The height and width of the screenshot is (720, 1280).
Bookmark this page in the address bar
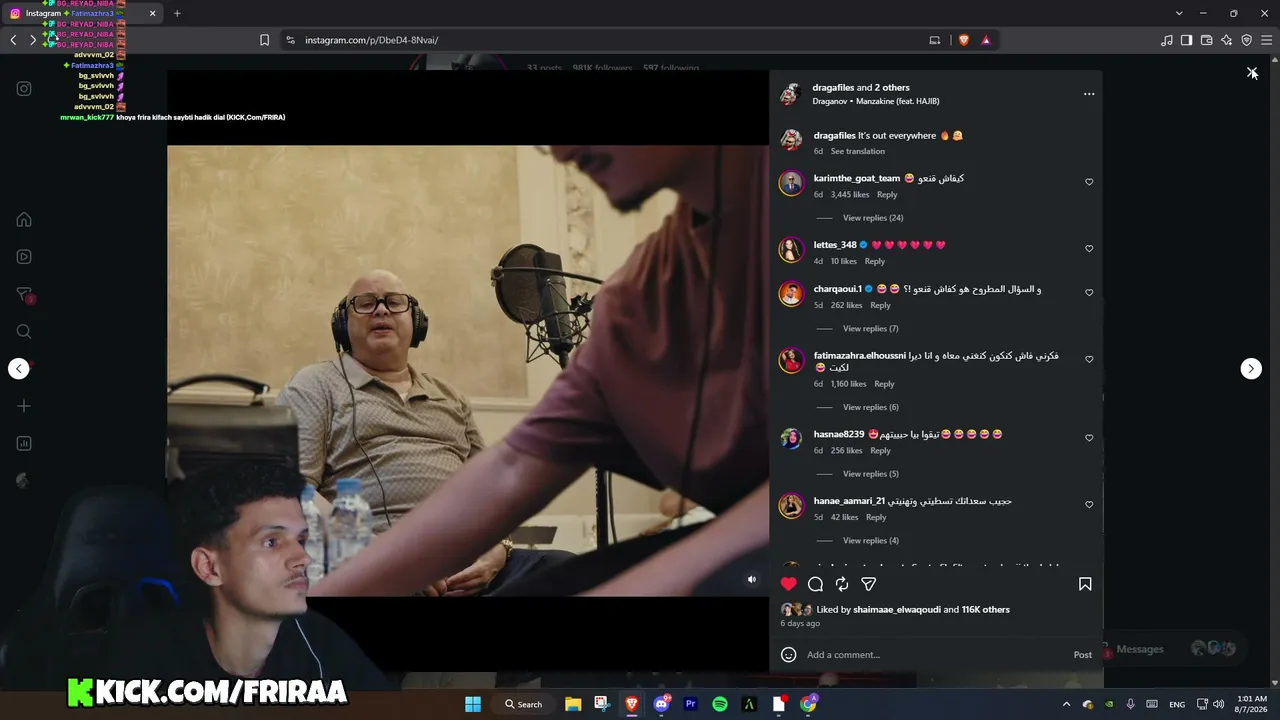tap(264, 40)
